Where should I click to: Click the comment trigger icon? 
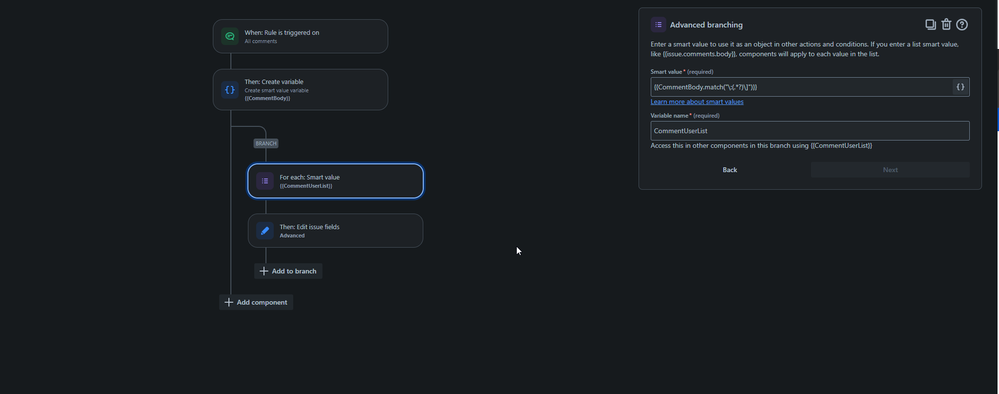(230, 36)
